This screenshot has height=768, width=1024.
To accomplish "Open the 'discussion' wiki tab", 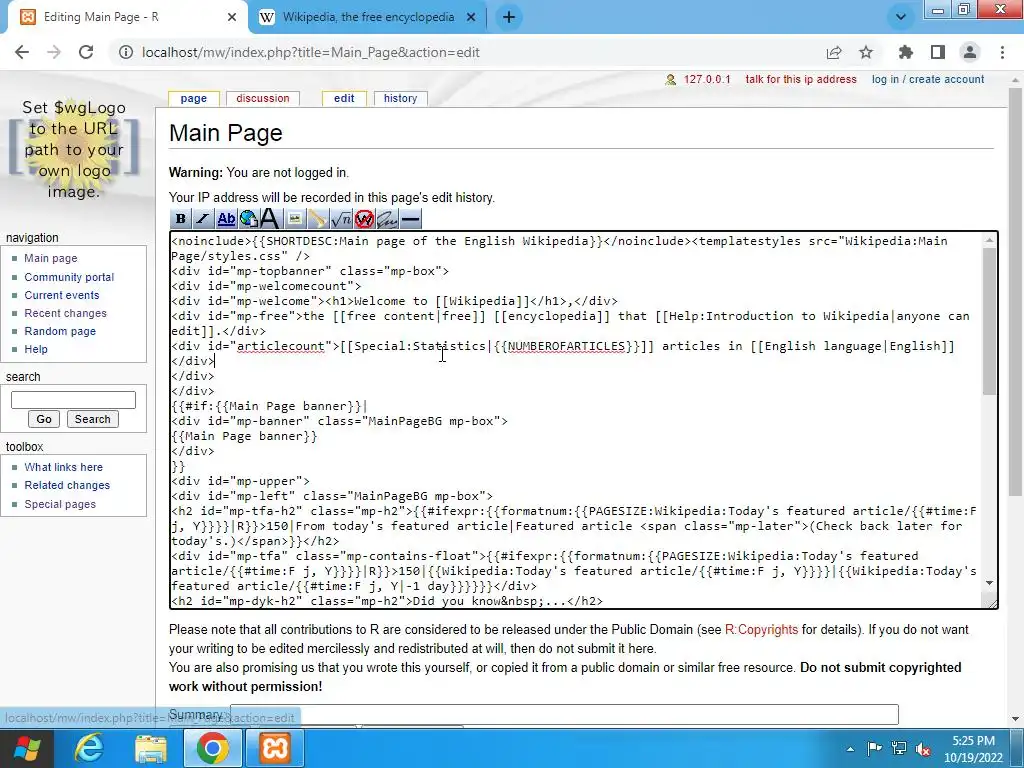I will click(x=263, y=98).
